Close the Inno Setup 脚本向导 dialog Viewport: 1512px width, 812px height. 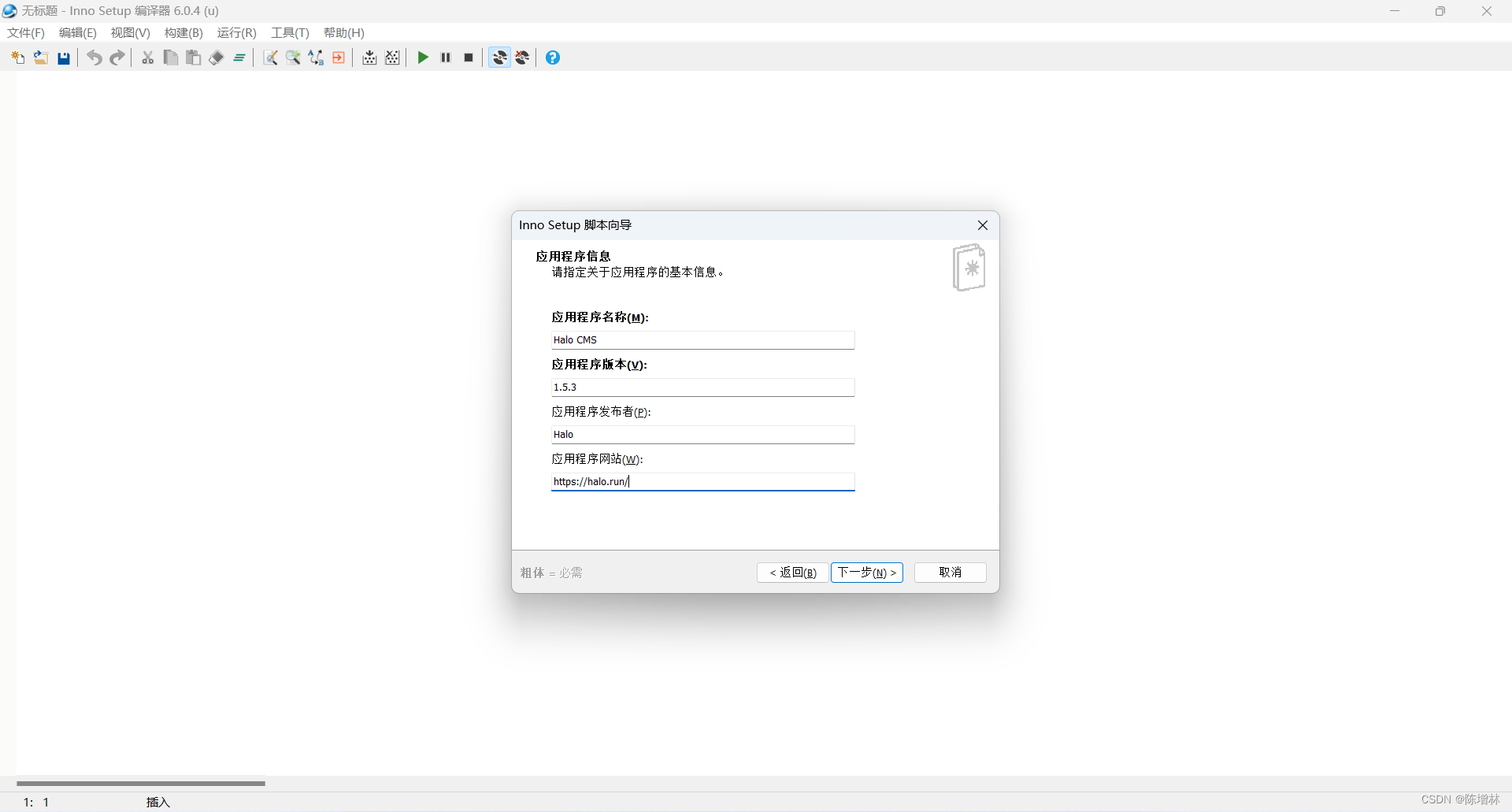[x=983, y=225]
